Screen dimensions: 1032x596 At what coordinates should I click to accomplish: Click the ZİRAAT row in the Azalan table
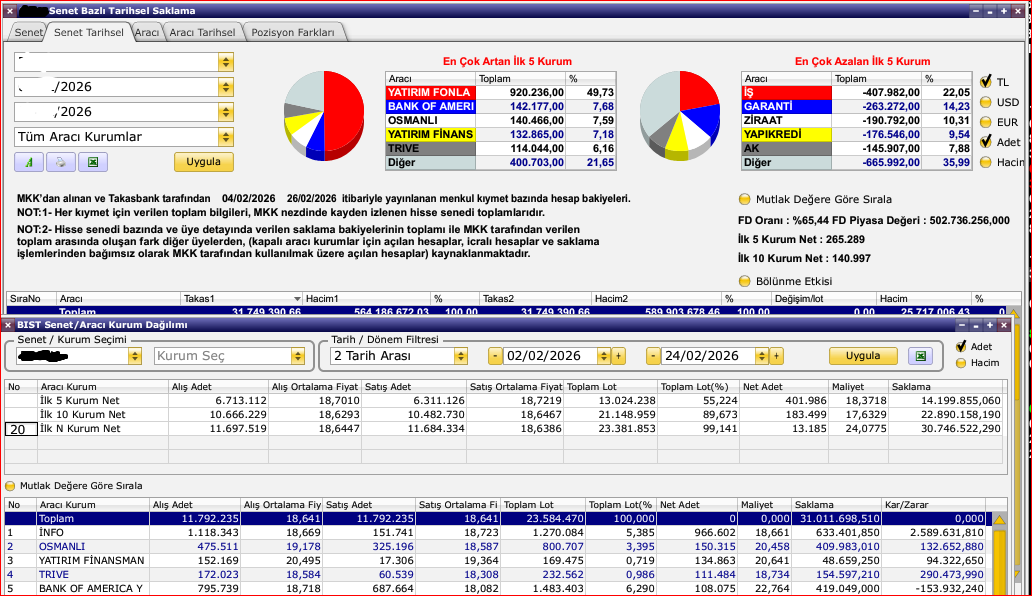click(x=856, y=120)
